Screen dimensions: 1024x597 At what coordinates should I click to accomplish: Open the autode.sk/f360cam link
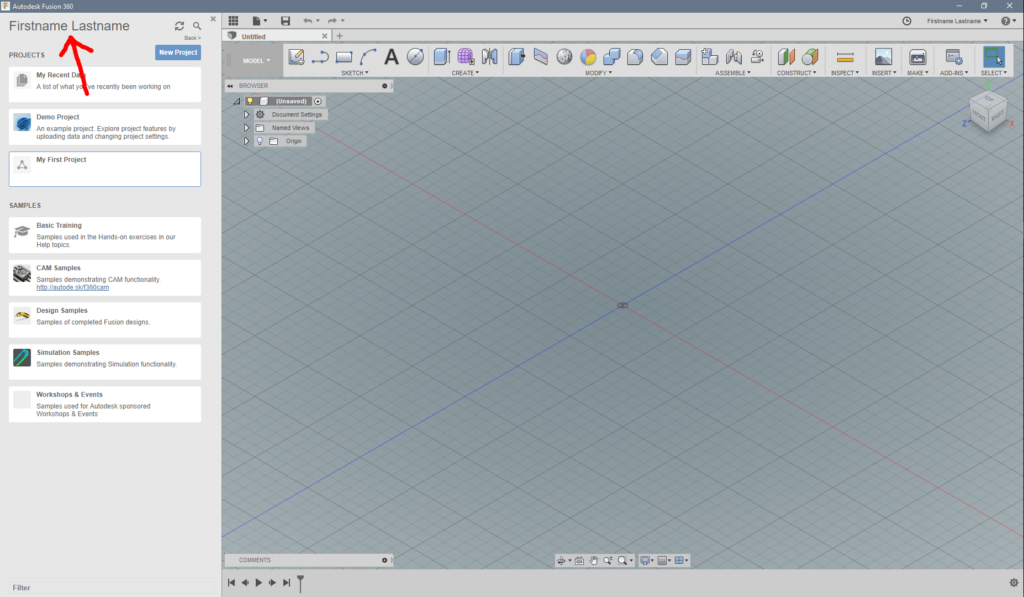pos(72,287)
